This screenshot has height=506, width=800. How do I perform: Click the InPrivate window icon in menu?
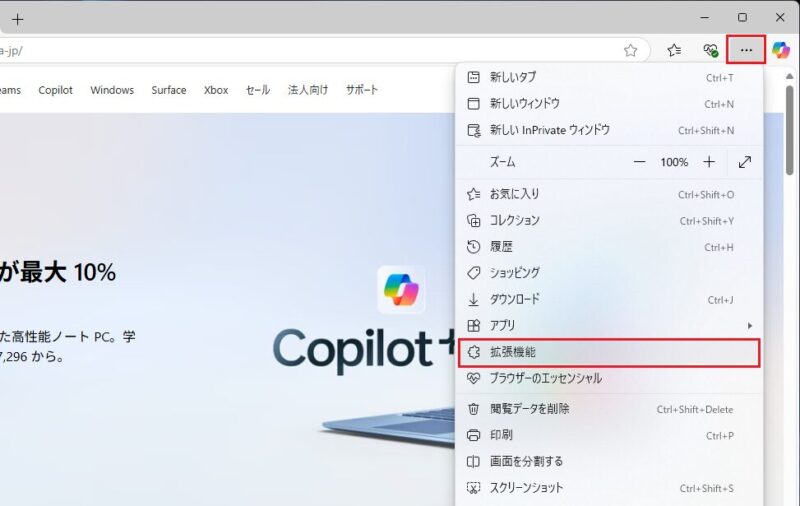pyautogui.click(x=473, y=130)
